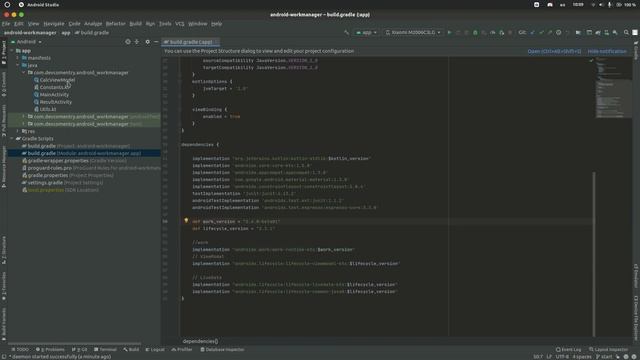Run the app with green play icon
This screenshot has width=640, height=360.
[449, 32]
